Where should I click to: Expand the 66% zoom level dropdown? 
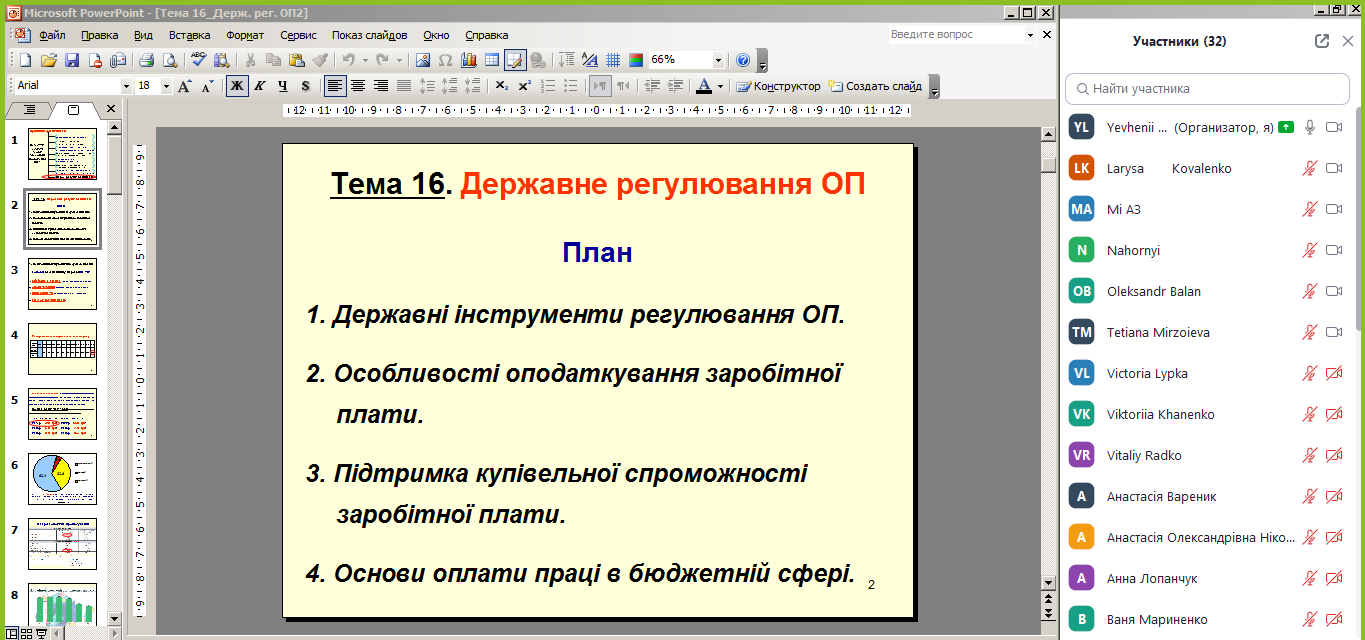coord(718,60)
